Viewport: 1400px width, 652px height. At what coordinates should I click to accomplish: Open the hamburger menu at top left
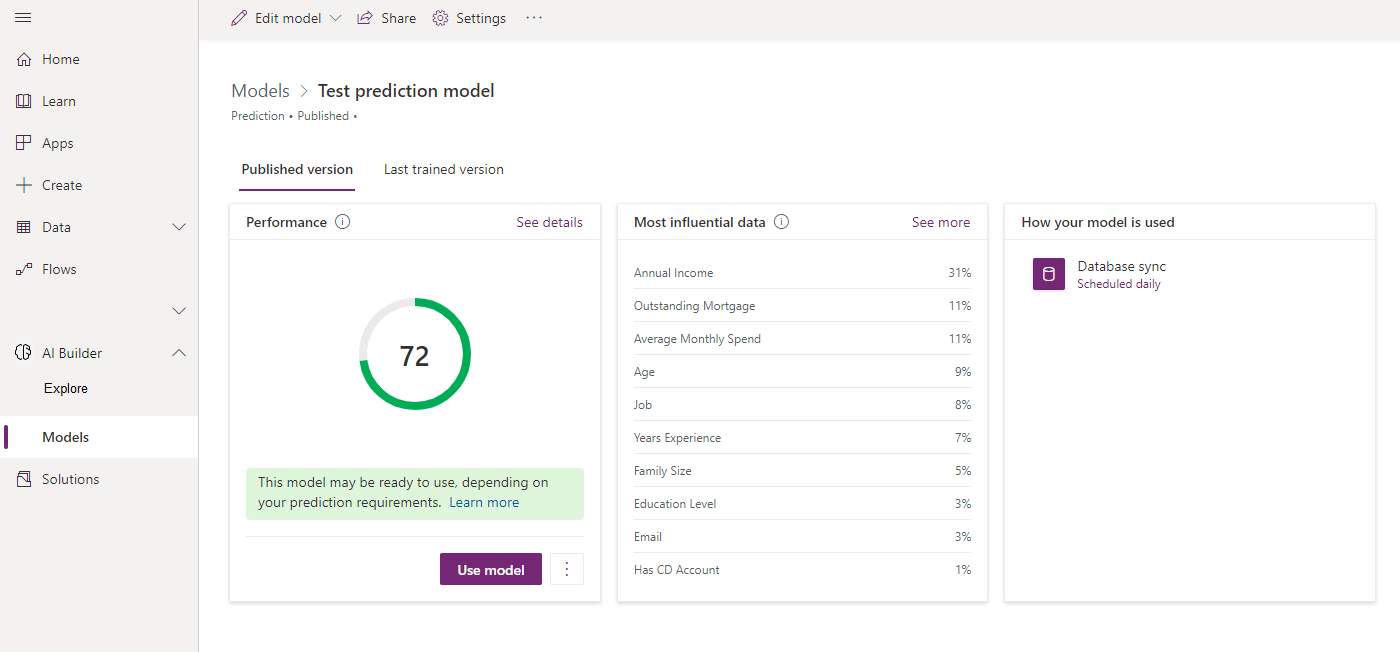point(23,17)
